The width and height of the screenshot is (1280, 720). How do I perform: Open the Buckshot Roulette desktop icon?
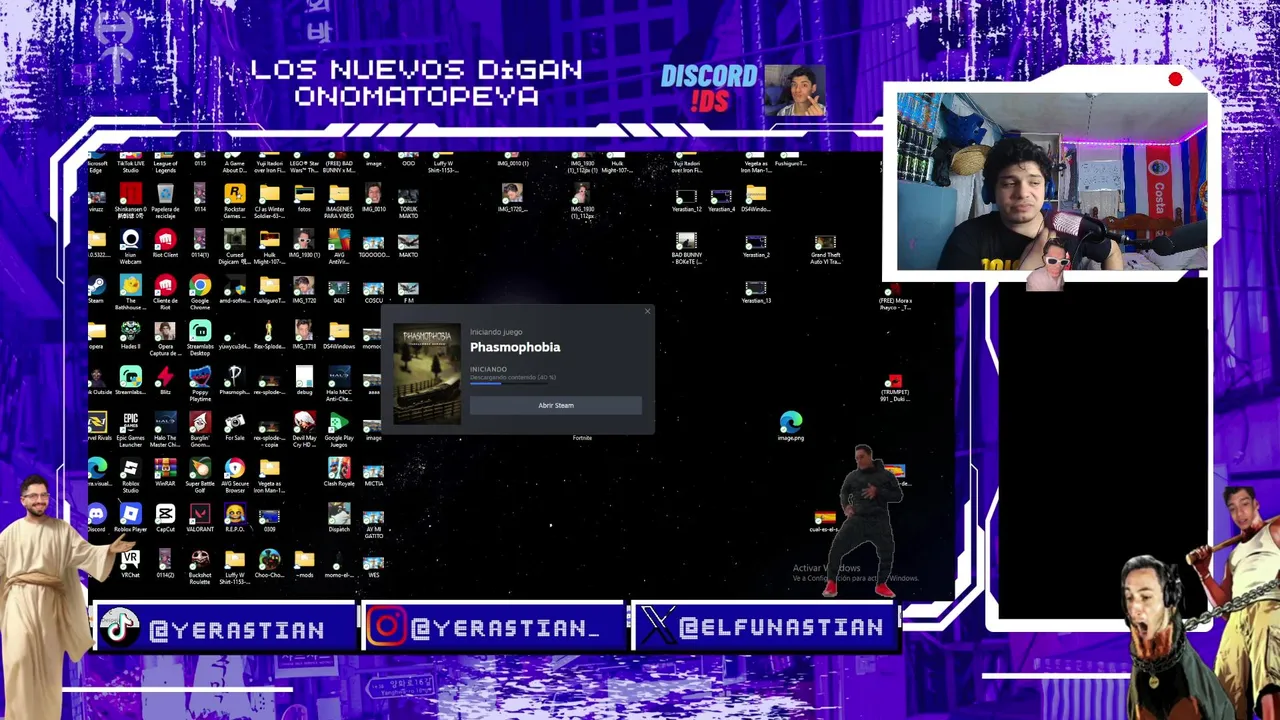coord(200,559)
